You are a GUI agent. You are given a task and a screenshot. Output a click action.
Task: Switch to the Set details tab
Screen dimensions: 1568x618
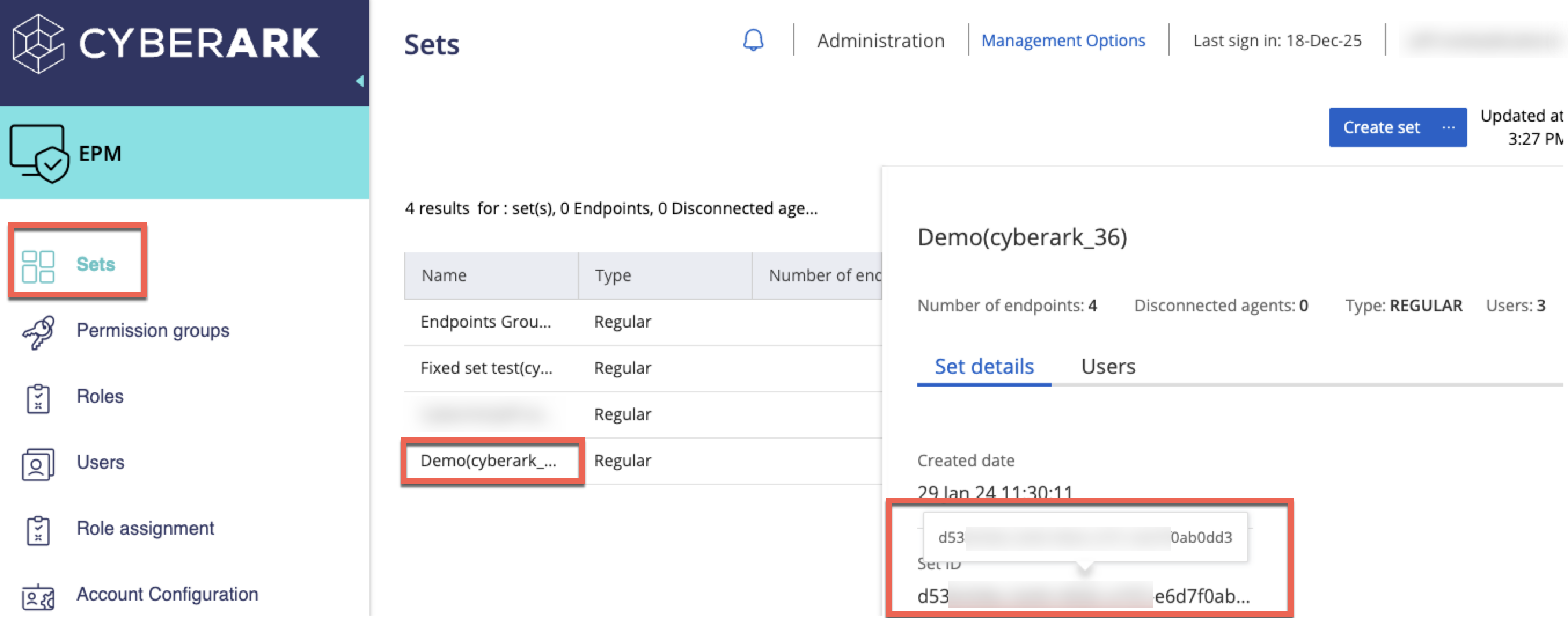pos(984,366)
